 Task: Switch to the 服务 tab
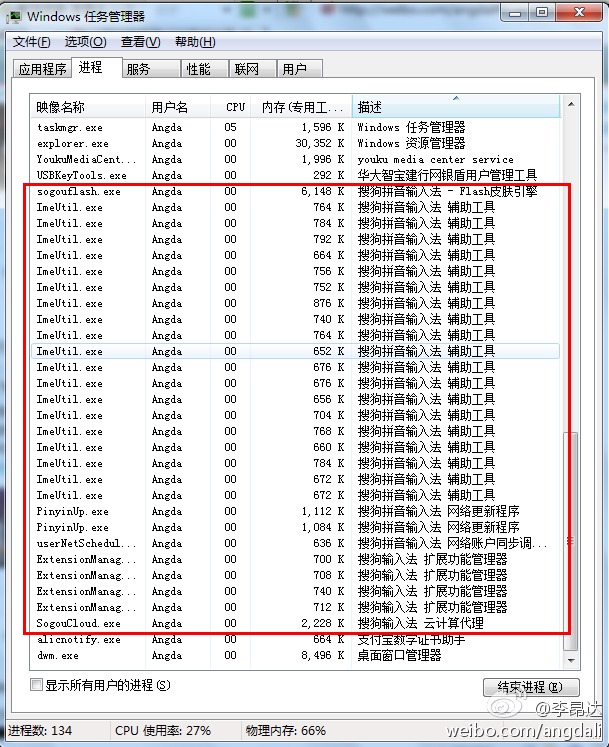point(152,69)
